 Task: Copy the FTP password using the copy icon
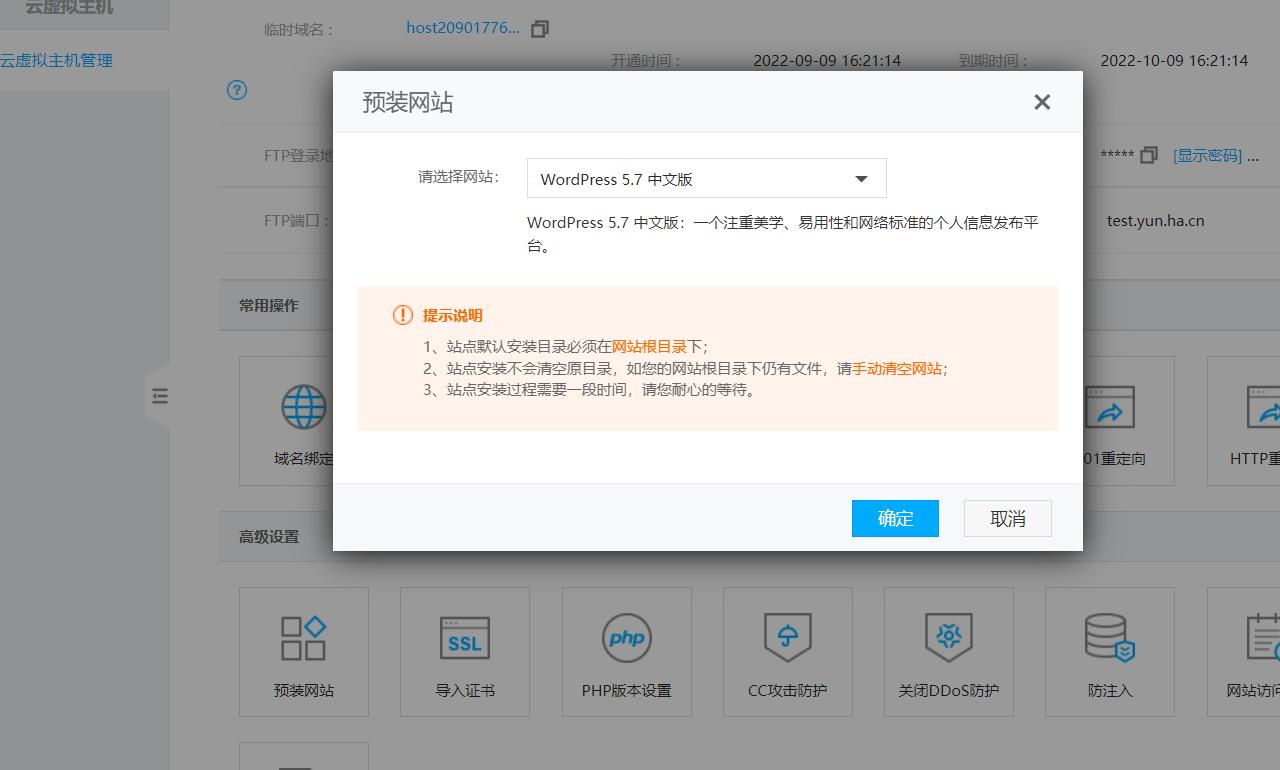[x=1148, y=155]
